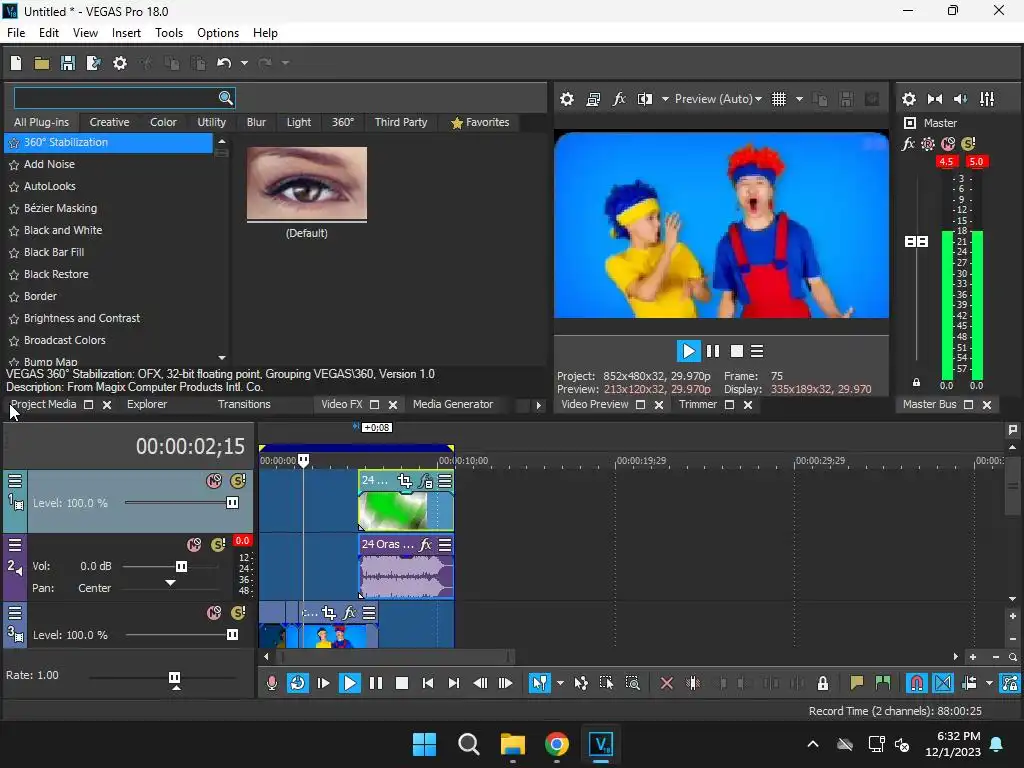1024x768 pixels.
Task: Go to start of project
Action: 428,683
